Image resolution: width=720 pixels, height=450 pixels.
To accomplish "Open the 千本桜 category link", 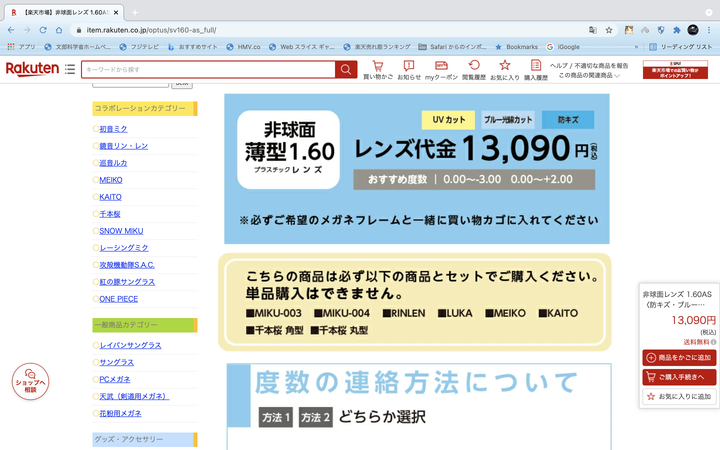I will [x=110, y=214].
